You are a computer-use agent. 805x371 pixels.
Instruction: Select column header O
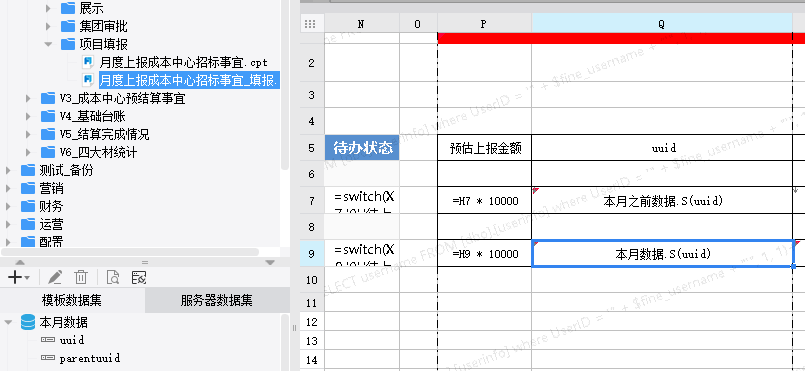click(418, 24)
